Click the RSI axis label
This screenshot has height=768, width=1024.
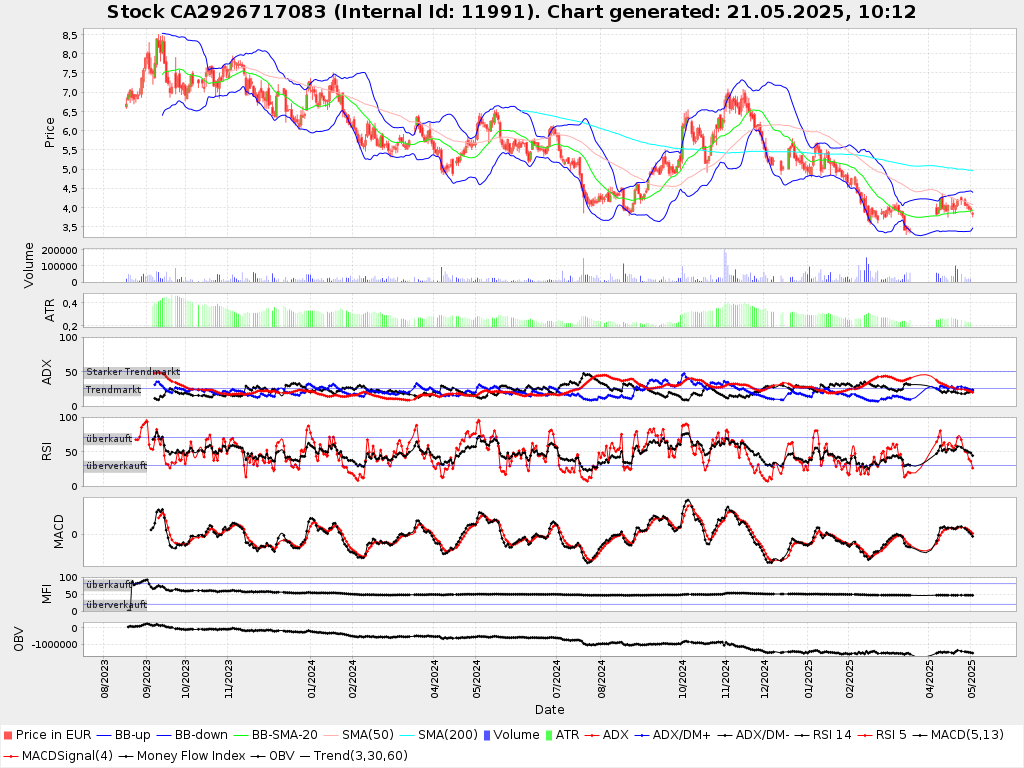pyautogui.click(x=47, y=451)
